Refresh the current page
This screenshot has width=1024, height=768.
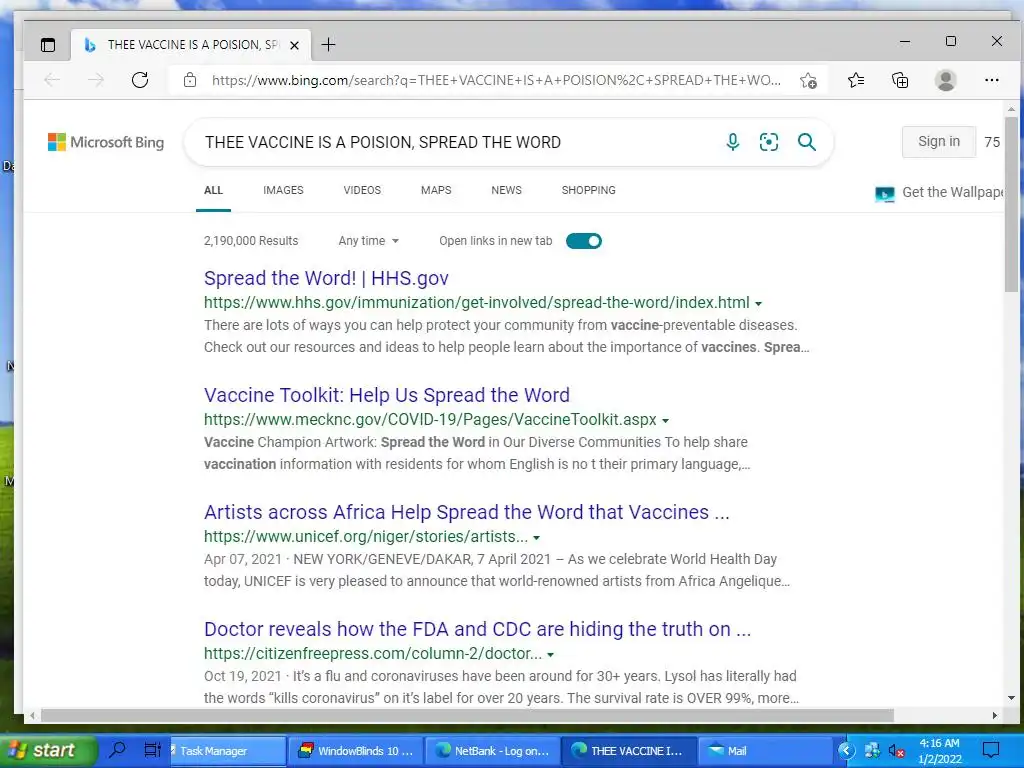pyautogui.click(x=140, y=80)
